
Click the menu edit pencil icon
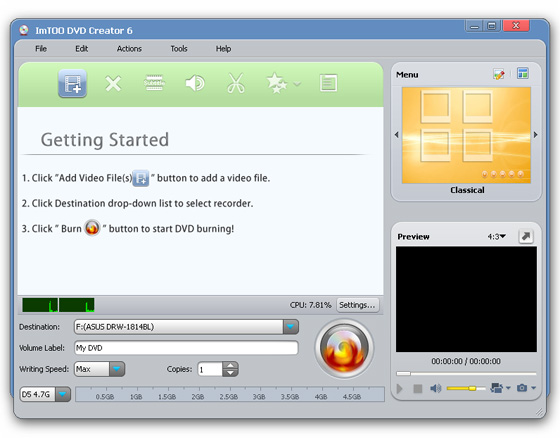pos(499,74)
